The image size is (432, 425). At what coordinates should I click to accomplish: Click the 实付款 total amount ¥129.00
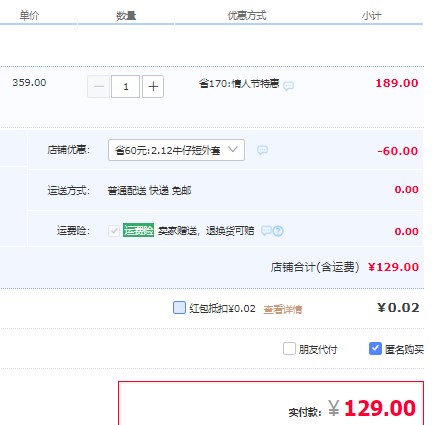point(372,408)
